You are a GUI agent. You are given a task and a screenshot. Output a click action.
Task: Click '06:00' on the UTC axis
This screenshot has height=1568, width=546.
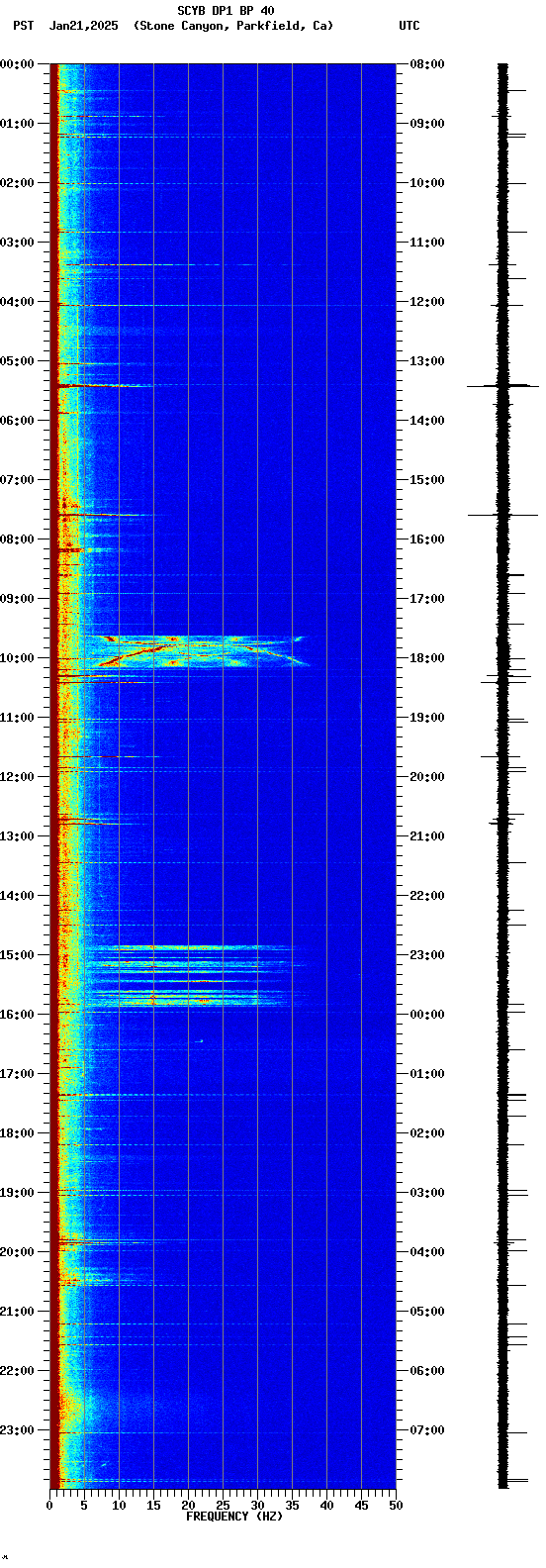pos(427,1371)
